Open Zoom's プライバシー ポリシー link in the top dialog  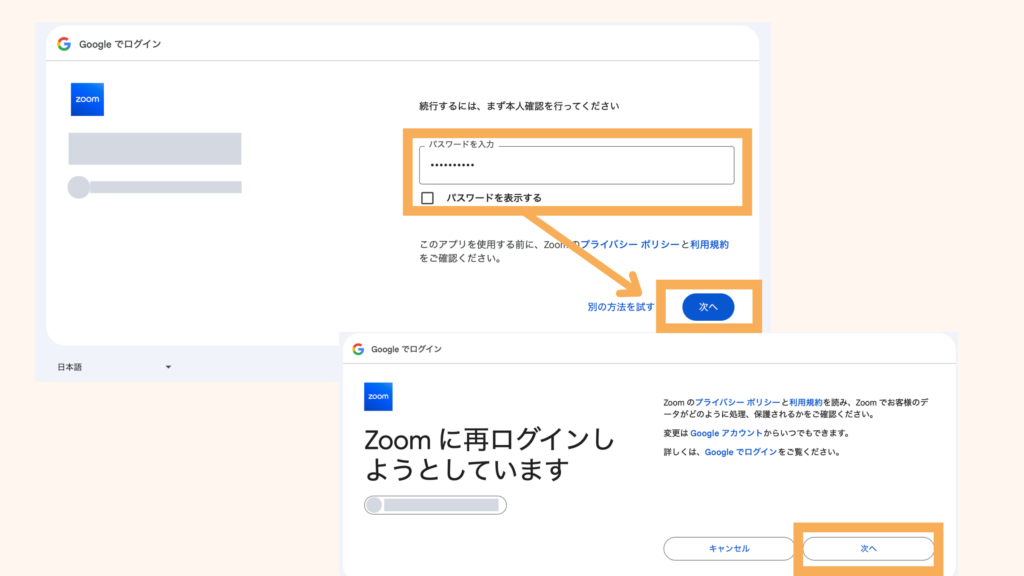coord(630,243)
